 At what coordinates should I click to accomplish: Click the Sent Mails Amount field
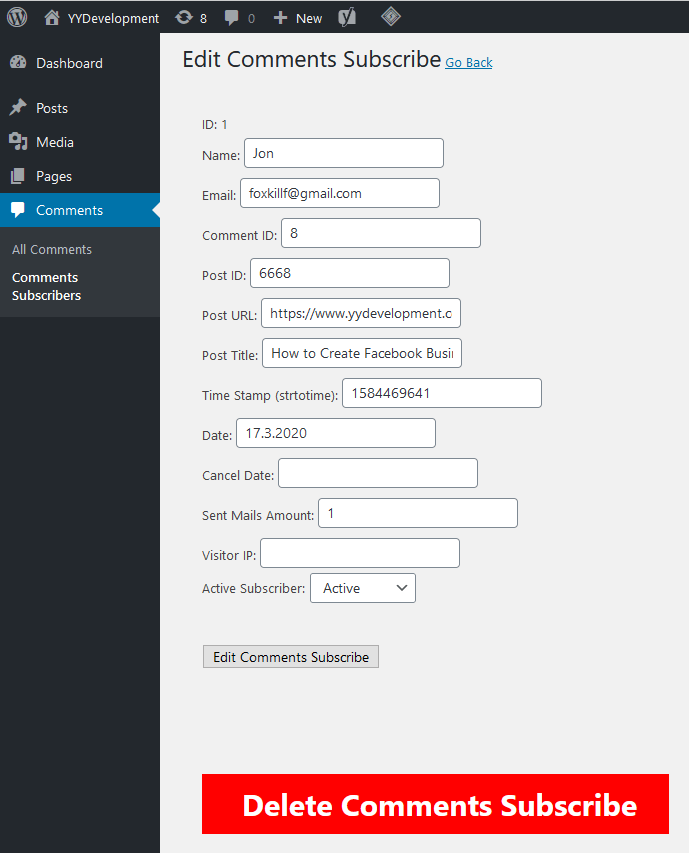tap(418, 513)
